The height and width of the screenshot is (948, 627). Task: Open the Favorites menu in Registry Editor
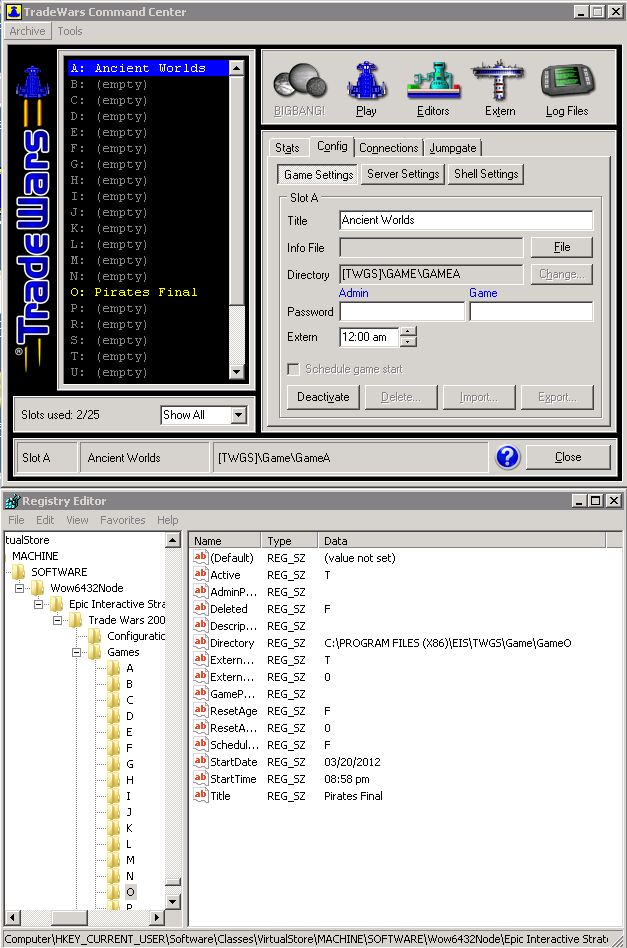pyautogui.click(x=123, y=520)
